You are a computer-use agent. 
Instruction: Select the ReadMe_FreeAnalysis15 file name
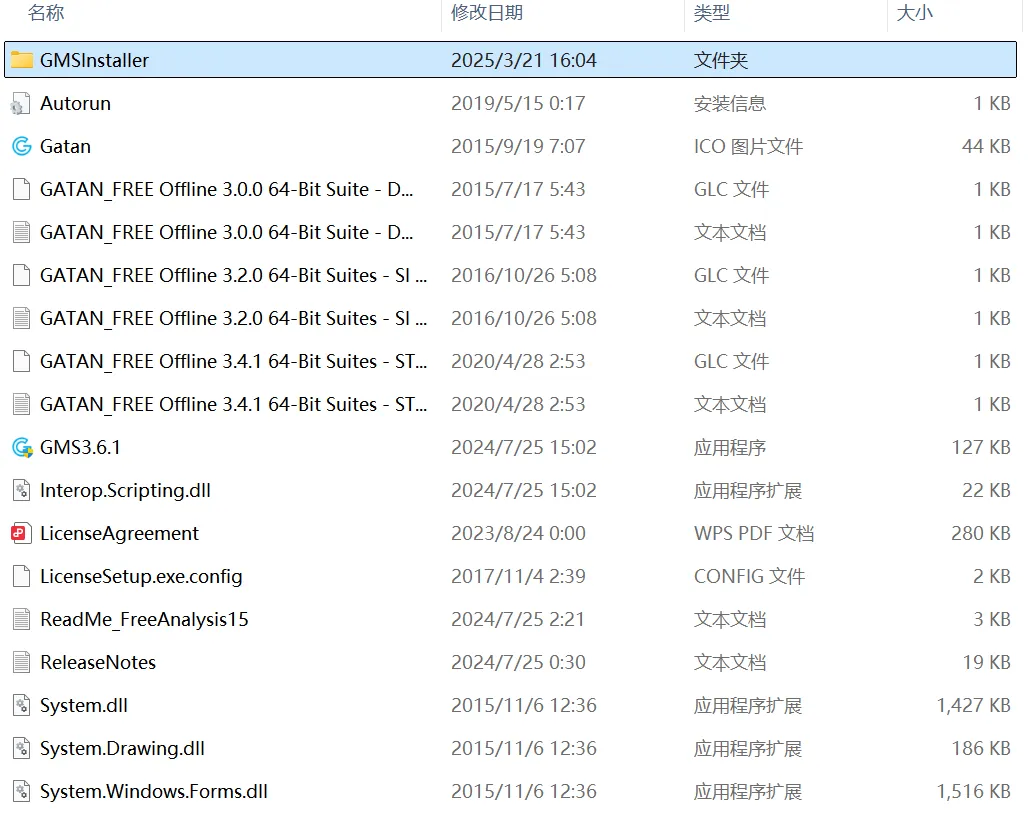144,619
